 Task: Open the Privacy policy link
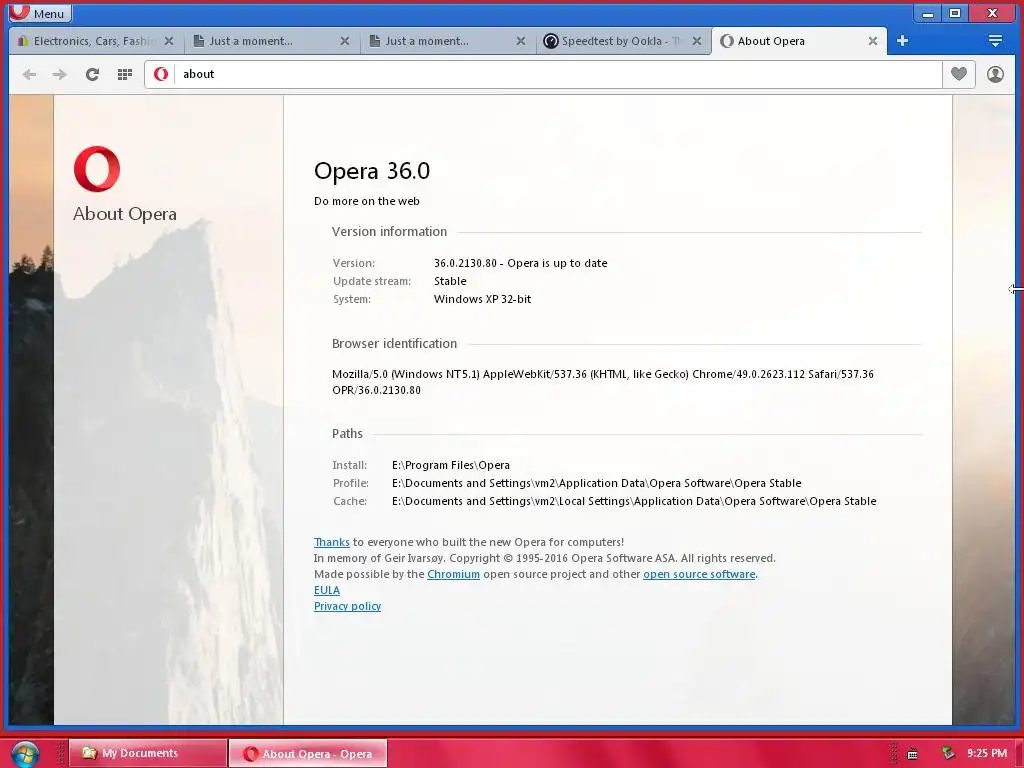347,606
